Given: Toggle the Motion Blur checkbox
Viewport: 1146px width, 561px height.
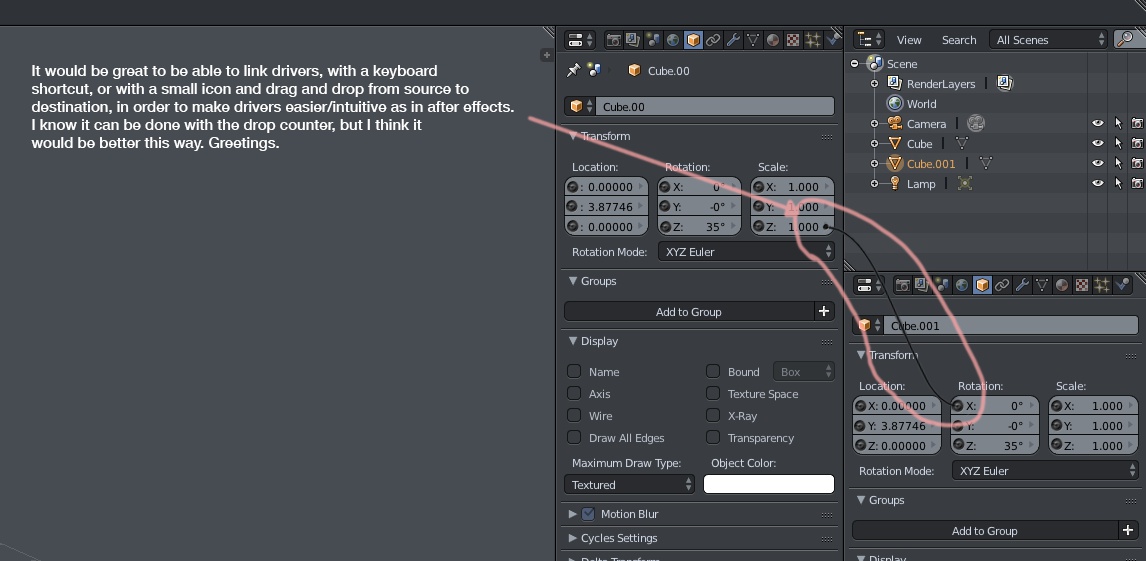Looking at the screenshot, I should coord(588,514).
